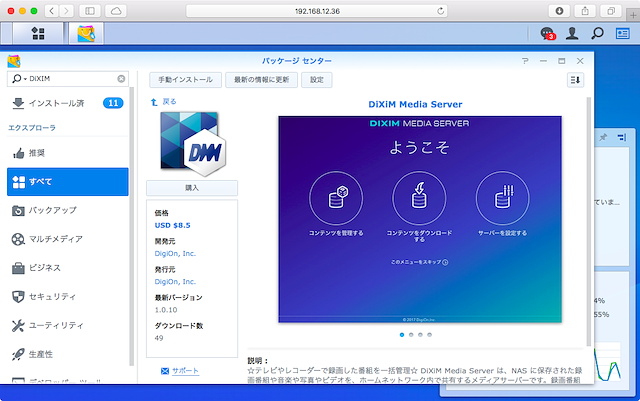The width and height of the screenshot is (640, 401).
Task: Show all Safari tabs button
Action: coord(611,11)
